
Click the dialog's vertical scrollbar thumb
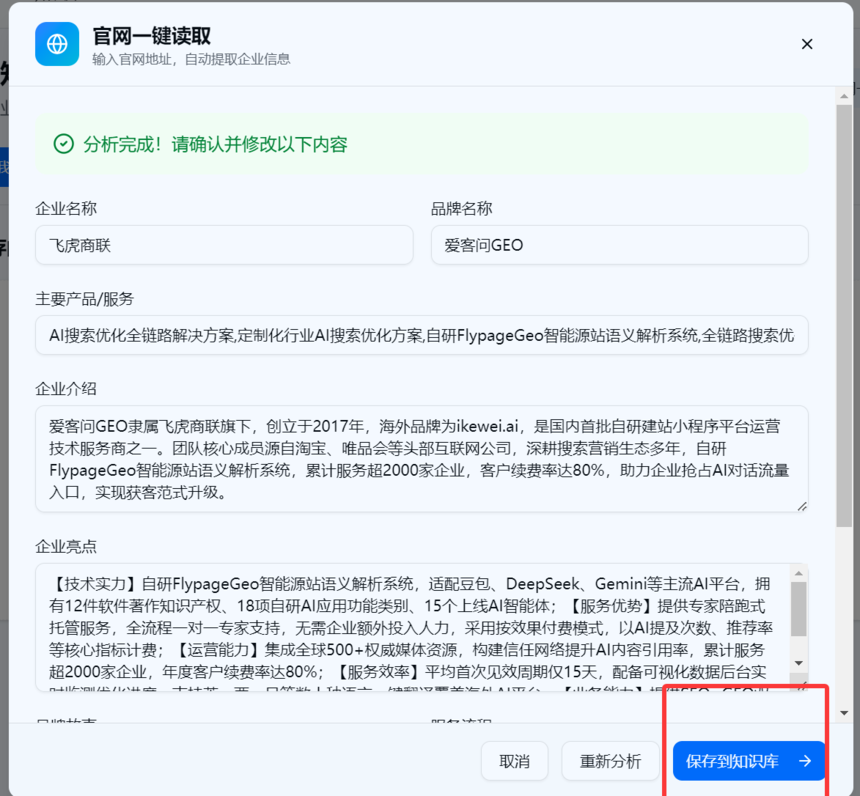pyautogui.click(x=844, y=316)
